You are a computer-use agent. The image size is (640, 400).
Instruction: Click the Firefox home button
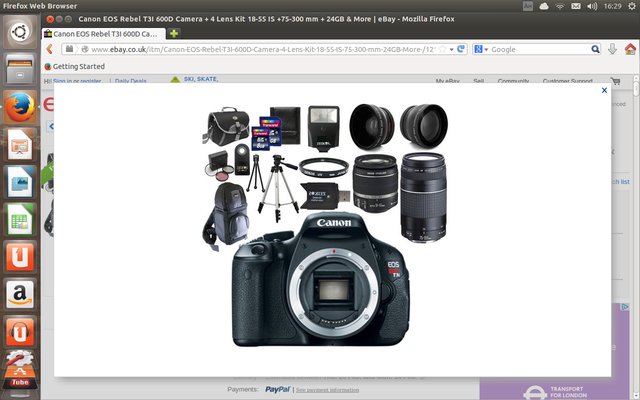pos(629,49)
